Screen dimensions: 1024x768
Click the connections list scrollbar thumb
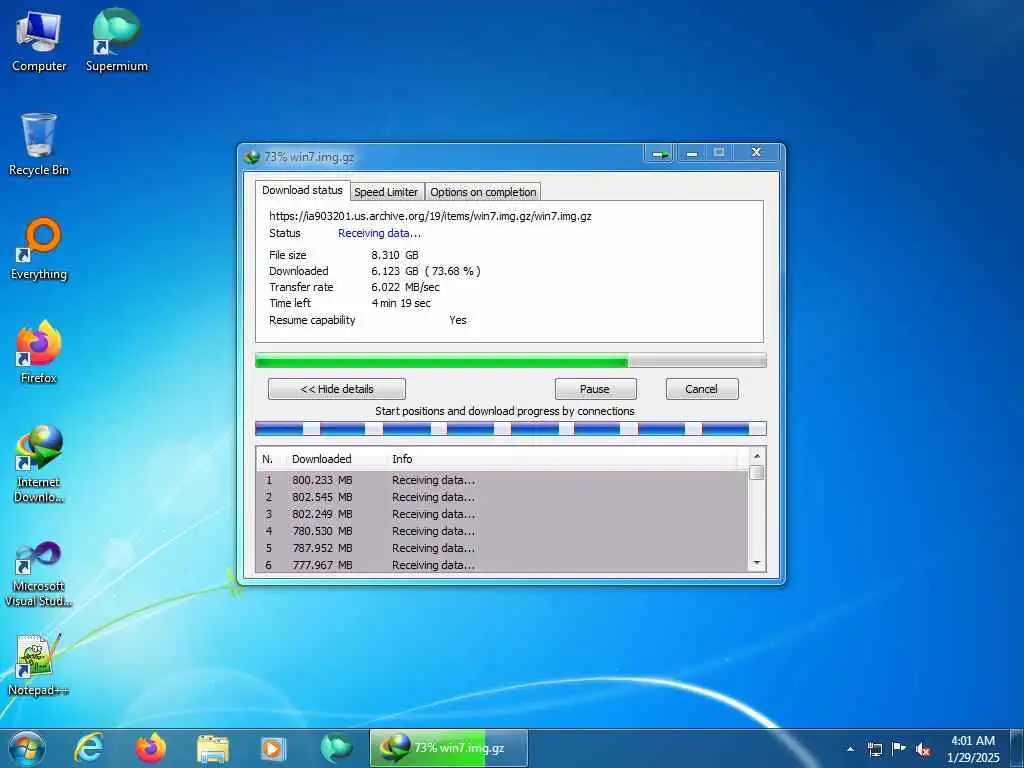tap(757, 472)
